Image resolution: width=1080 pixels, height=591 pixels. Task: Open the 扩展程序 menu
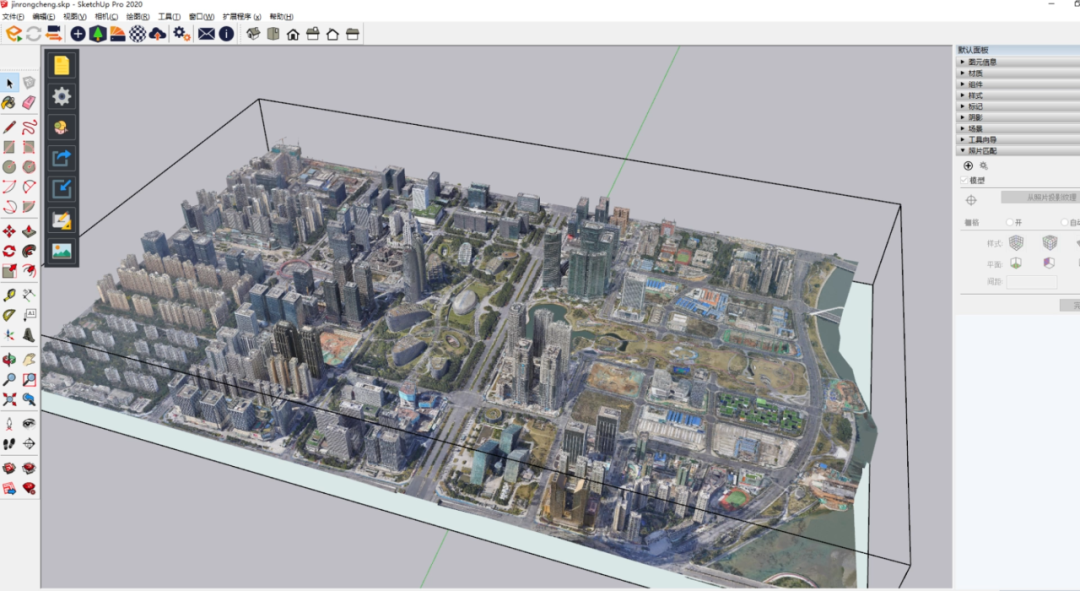coord(241,17)
